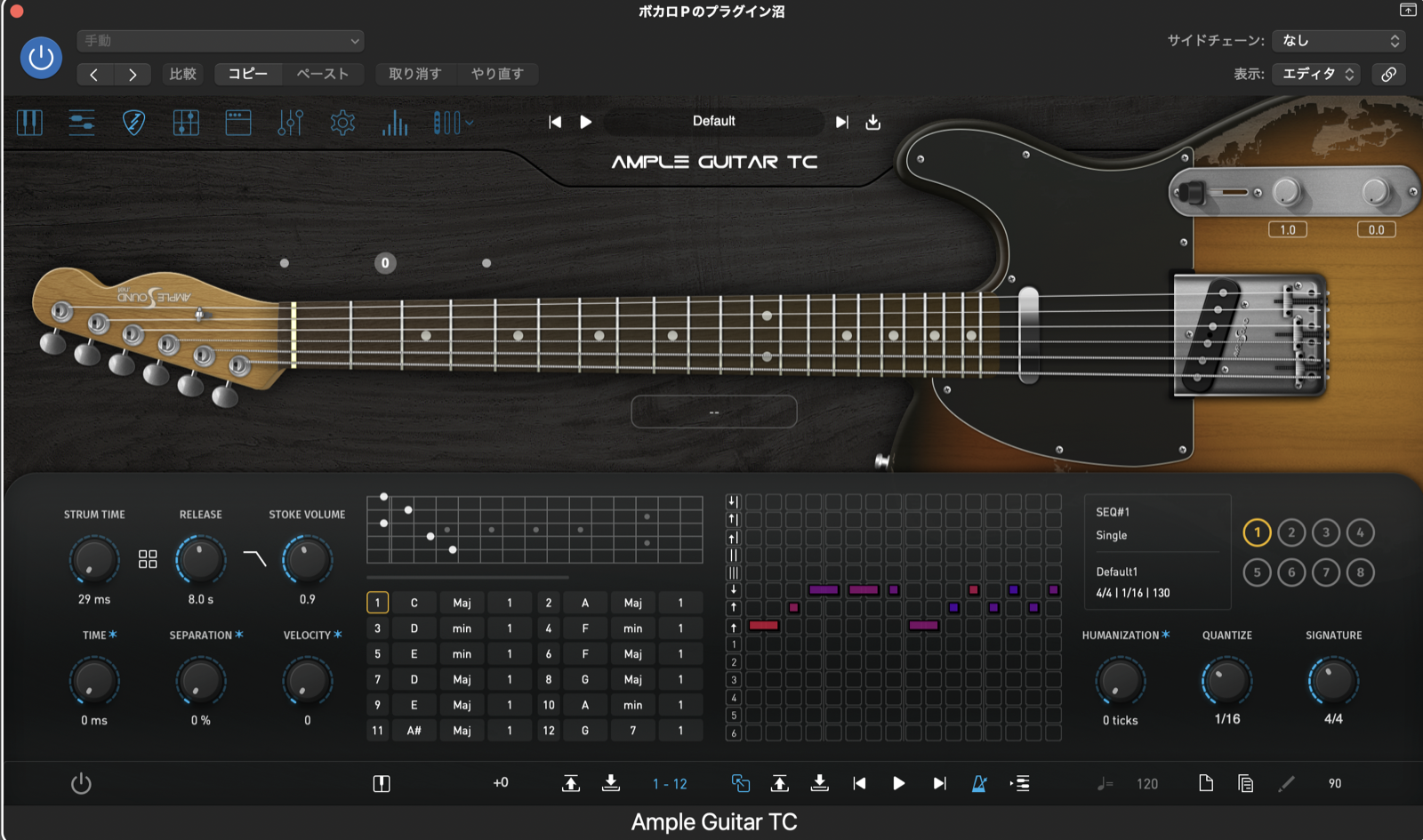
Task: Click the Release knob
Action: [201, 560]
